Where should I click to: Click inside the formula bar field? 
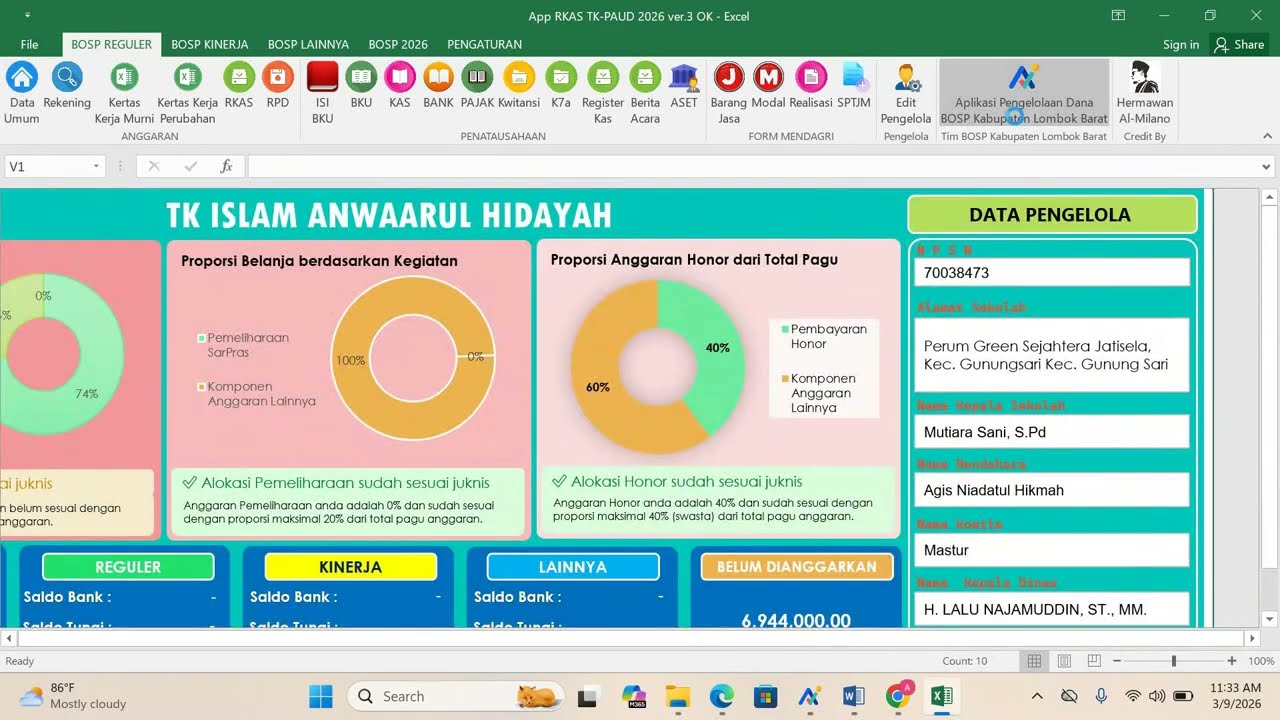[x=753, y=167]
